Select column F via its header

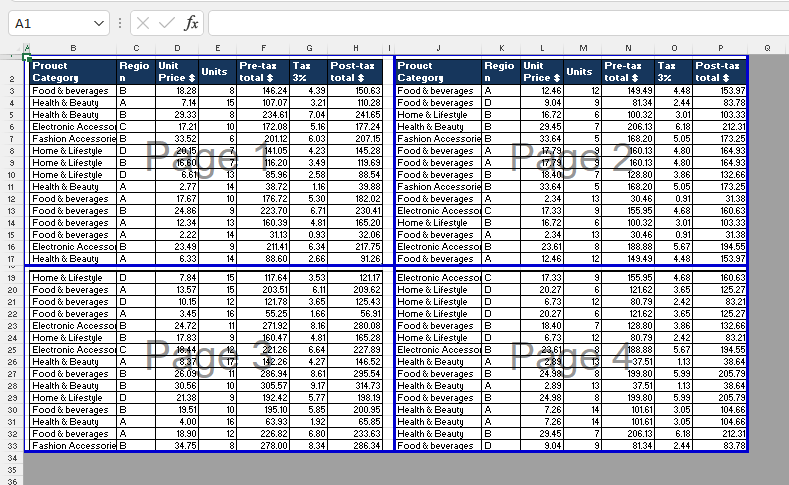tap(263, 48)
